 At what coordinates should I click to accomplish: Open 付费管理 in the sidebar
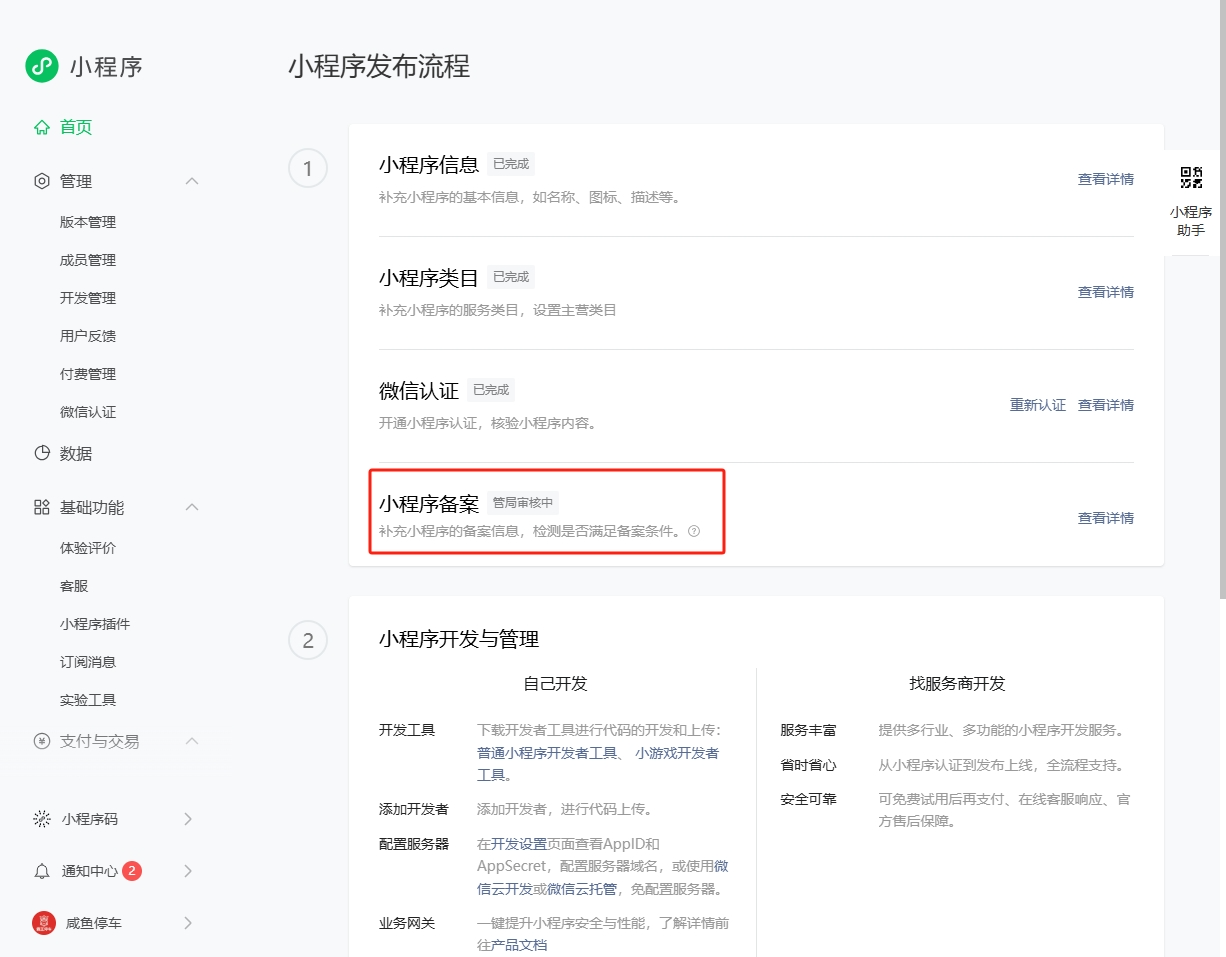click(x=88, y=374)
